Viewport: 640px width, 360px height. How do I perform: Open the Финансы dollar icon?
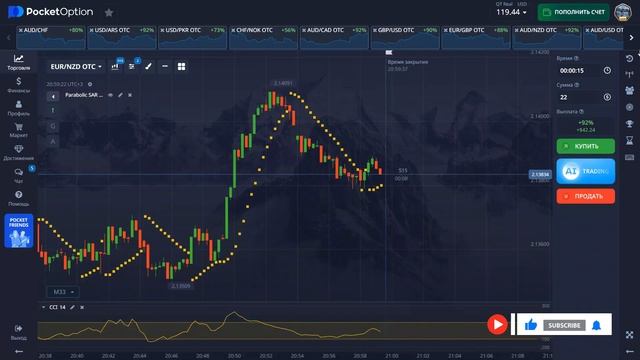pos(18,81)
